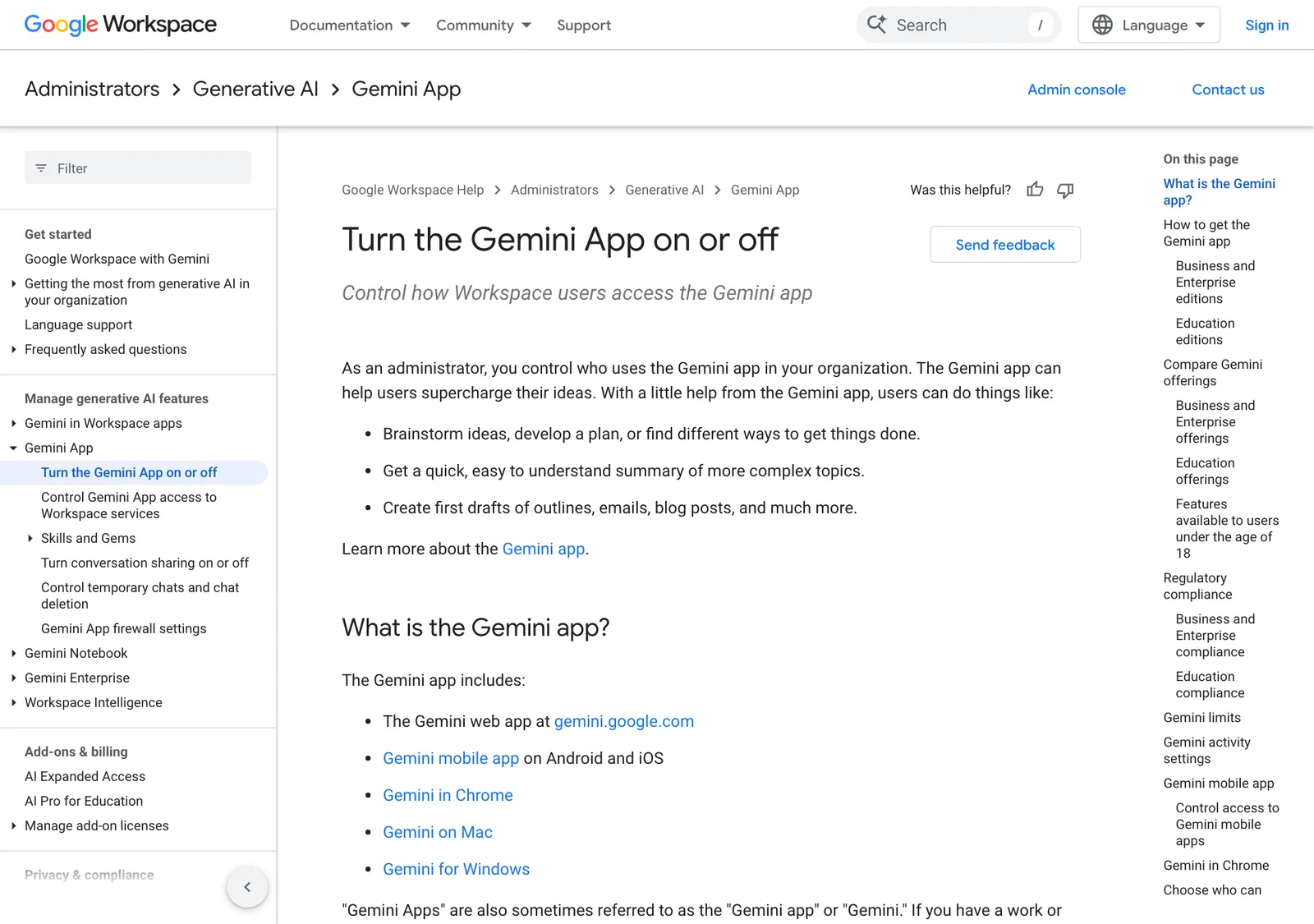
Task: Click the search sparkle icon
Action: [877, 25]
